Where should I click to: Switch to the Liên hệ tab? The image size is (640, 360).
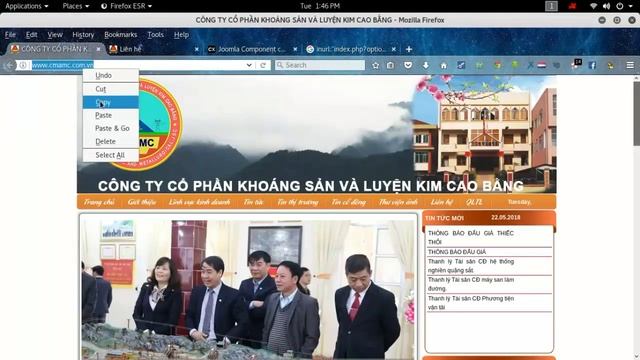coord(153,49)
